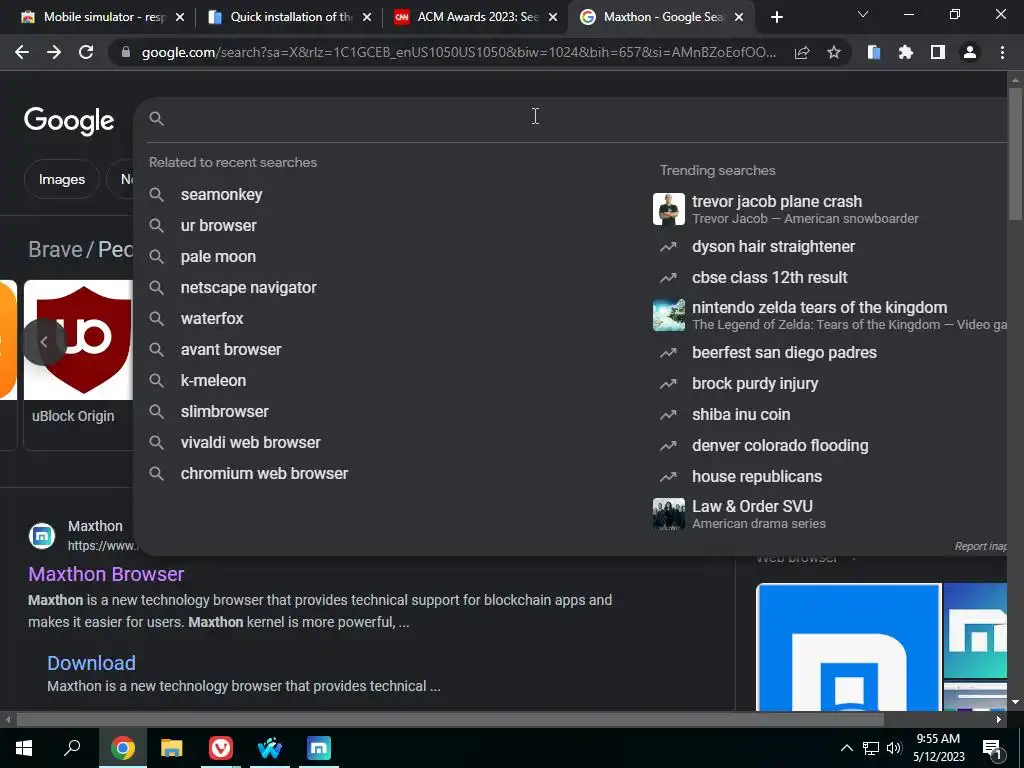The height and width of the screenshot is (768, 1024).
Task: Expand the tab search chevron in title bar
Action: point(863,14)
